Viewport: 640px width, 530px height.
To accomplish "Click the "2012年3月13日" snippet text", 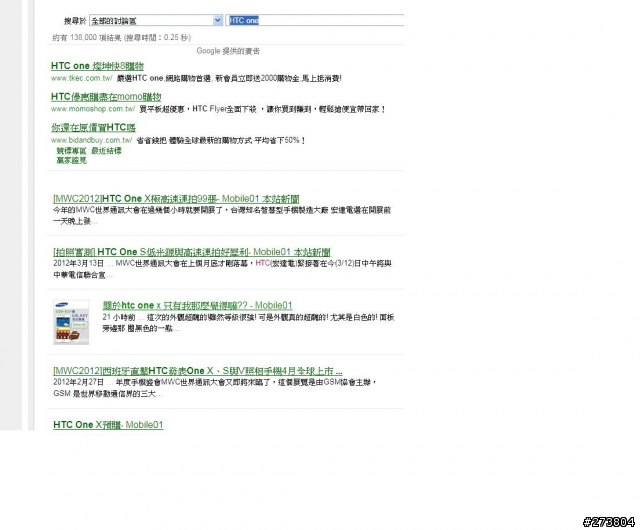I will [x=78, y=263].
